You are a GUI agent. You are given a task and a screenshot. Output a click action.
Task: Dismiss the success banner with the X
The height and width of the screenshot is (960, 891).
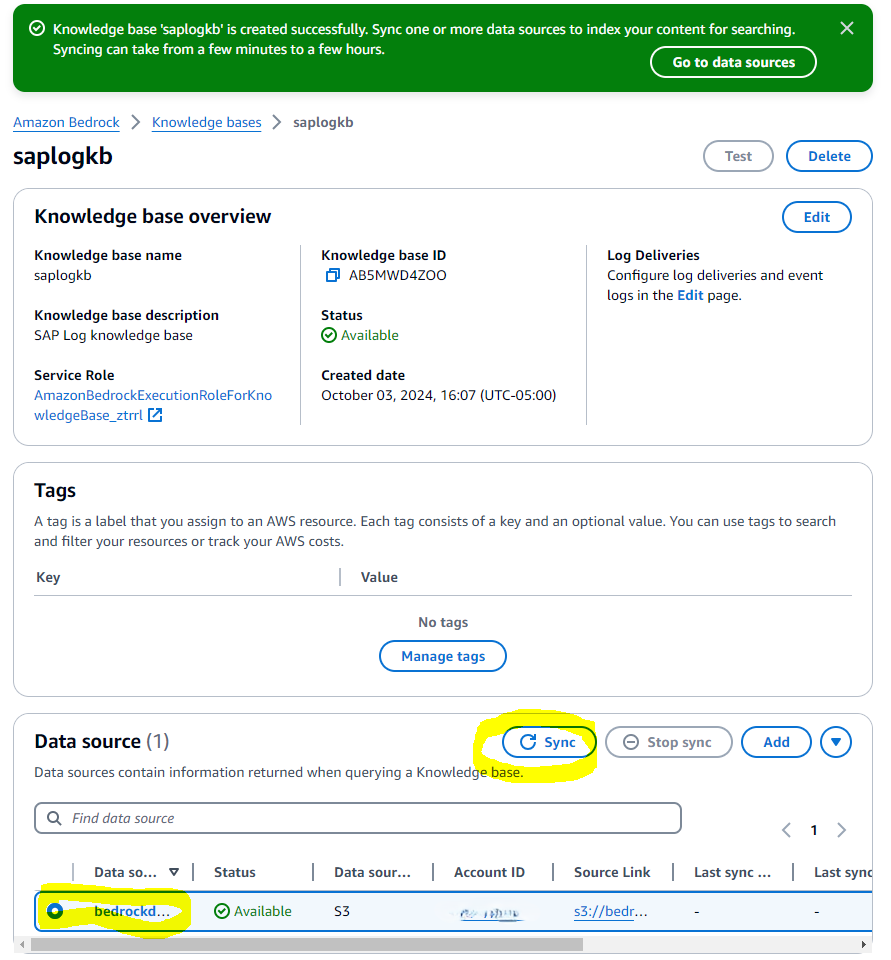(847, 28)
